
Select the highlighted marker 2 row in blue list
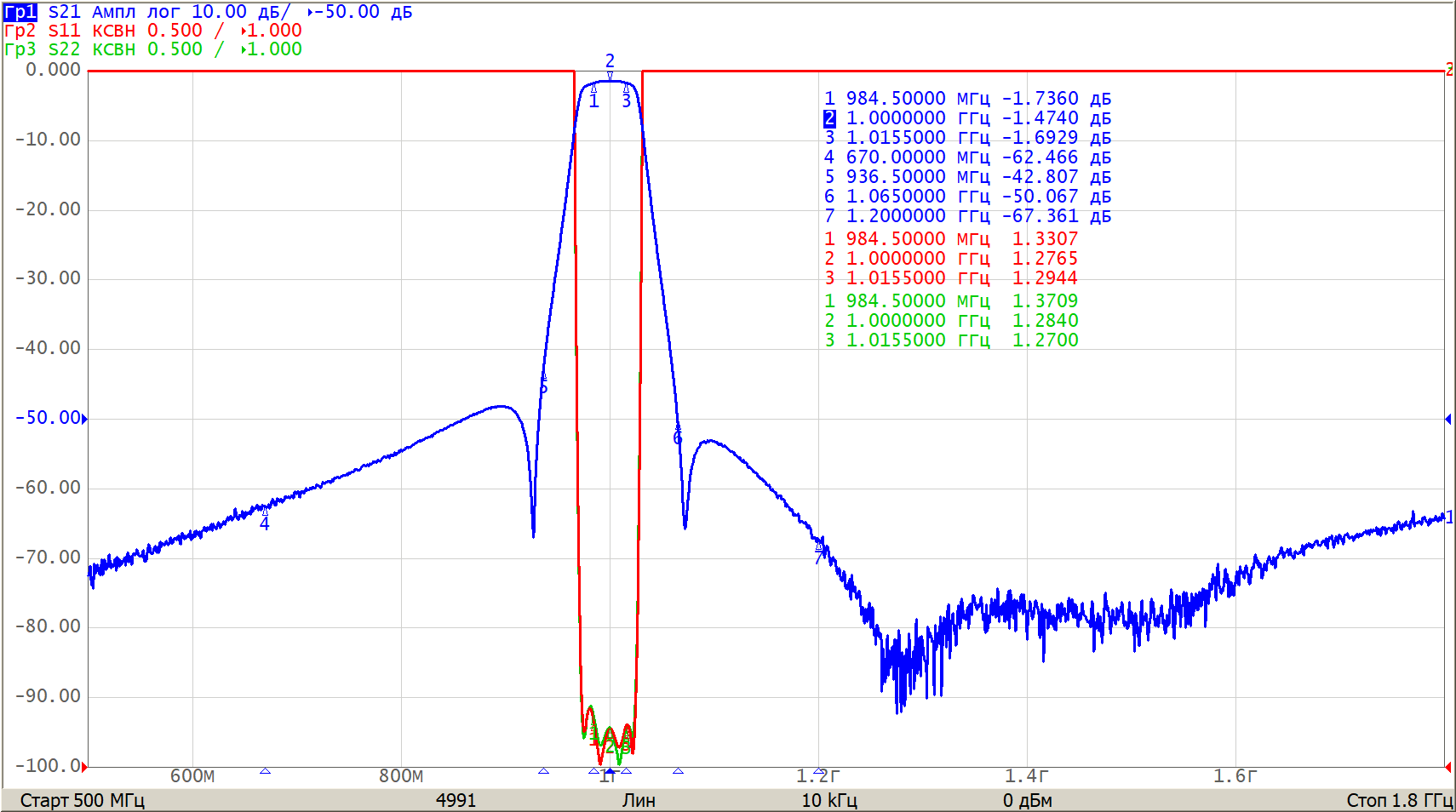tap(967, 118)
